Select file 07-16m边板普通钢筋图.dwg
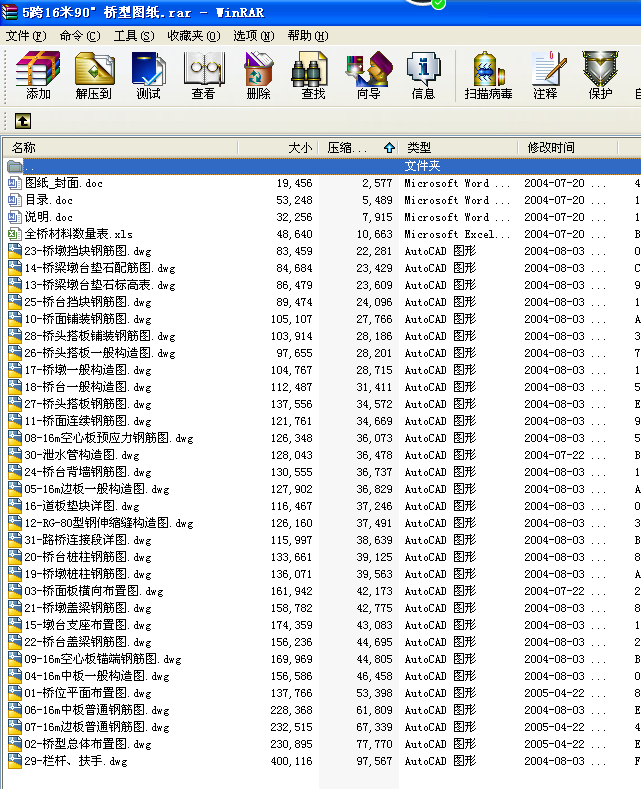The height and width of the screenshot is (789, 641). [97, 728]
